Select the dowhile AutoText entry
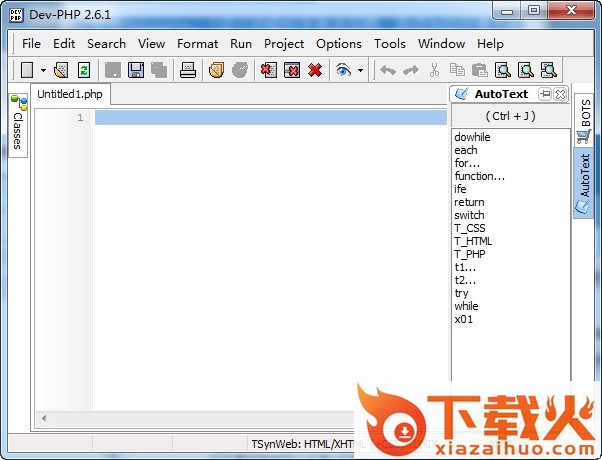602x460 pixels. pos(472,137)
